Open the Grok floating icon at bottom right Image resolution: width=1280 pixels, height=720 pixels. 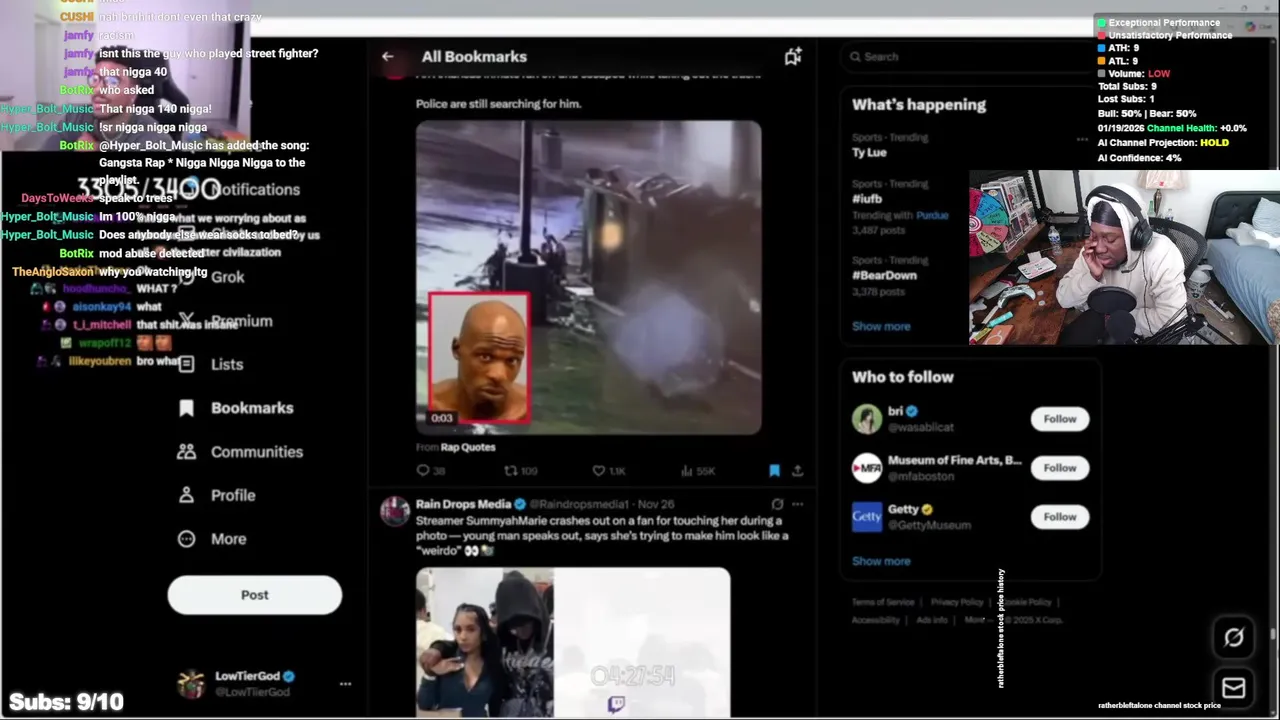click(x=1234, y=638)
